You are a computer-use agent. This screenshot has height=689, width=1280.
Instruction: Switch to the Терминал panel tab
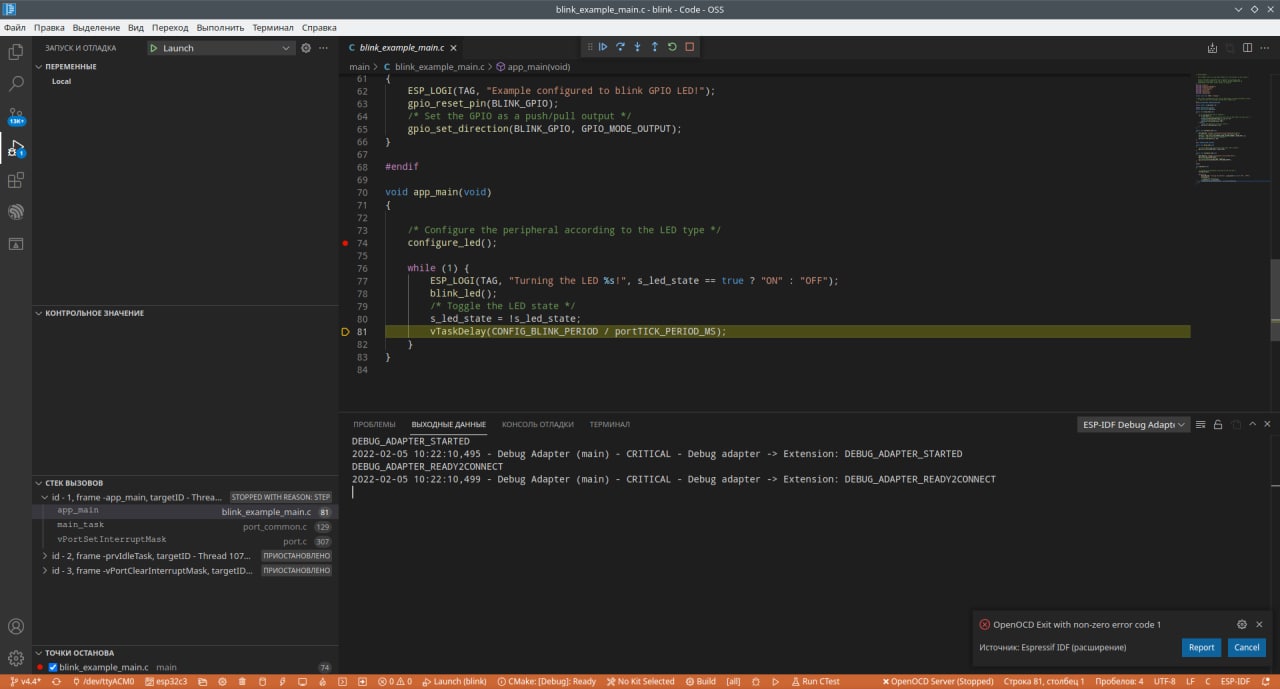609,425
